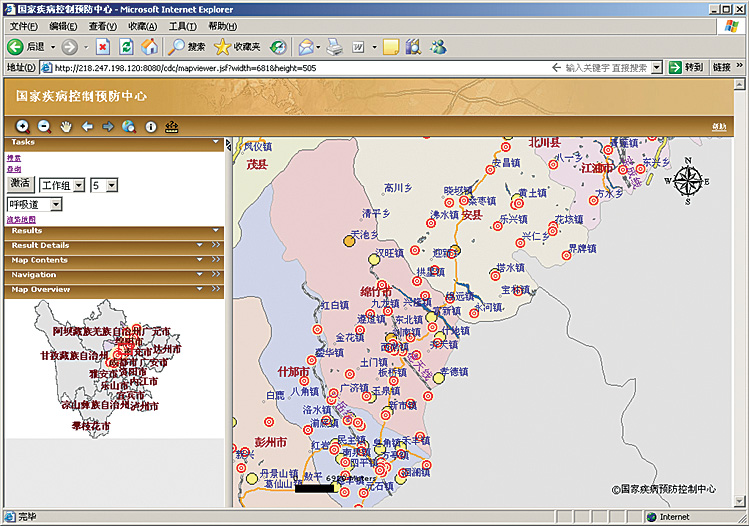Select the zoom in map tool

[22, 127]
